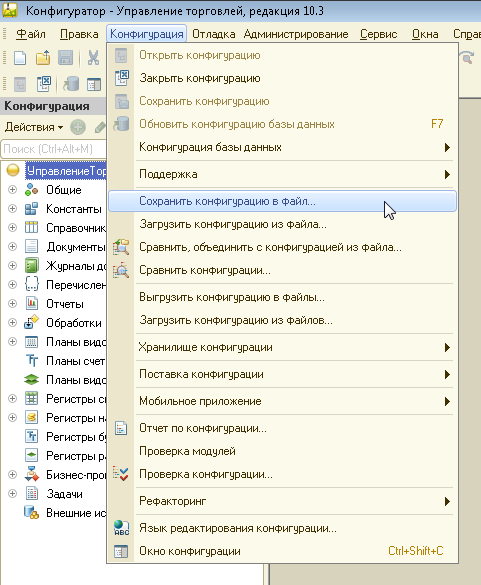Expand the Документы tree node
Image resolution: width=481 pixels, height=585 pixels.
(x=12, y=246)
